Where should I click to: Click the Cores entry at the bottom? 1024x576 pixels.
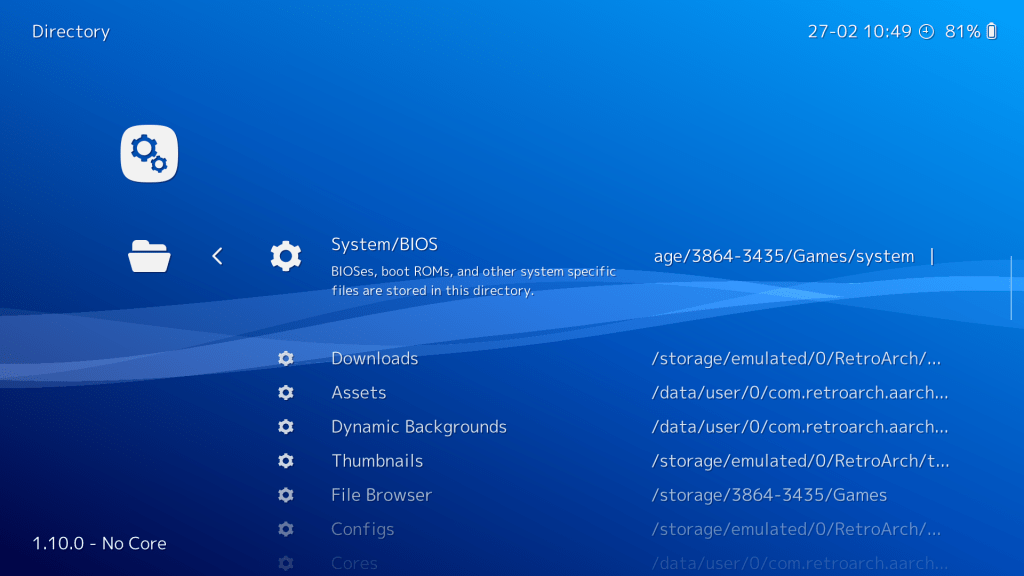coord(354,563)
